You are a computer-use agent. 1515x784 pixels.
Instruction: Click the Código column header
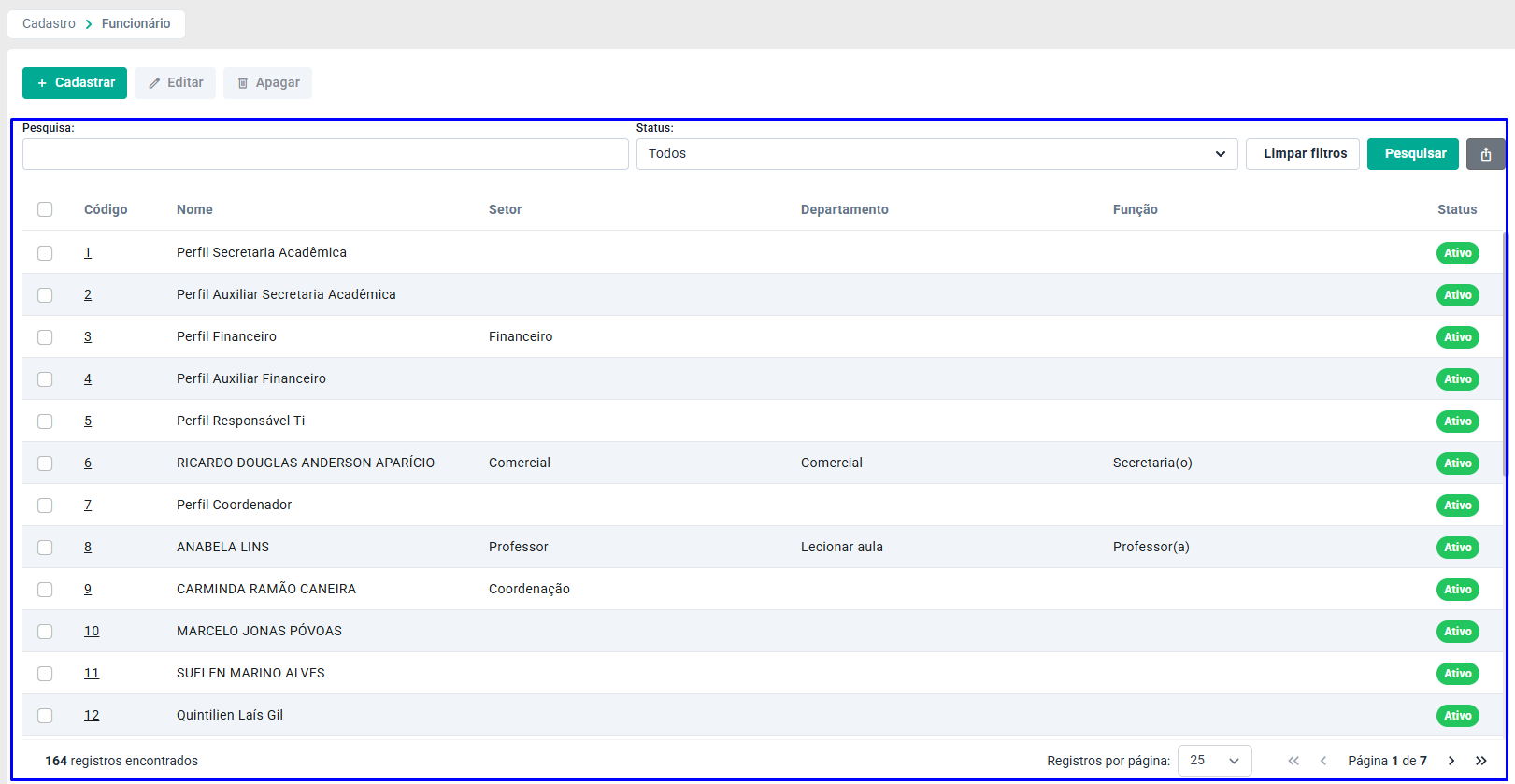106,209
